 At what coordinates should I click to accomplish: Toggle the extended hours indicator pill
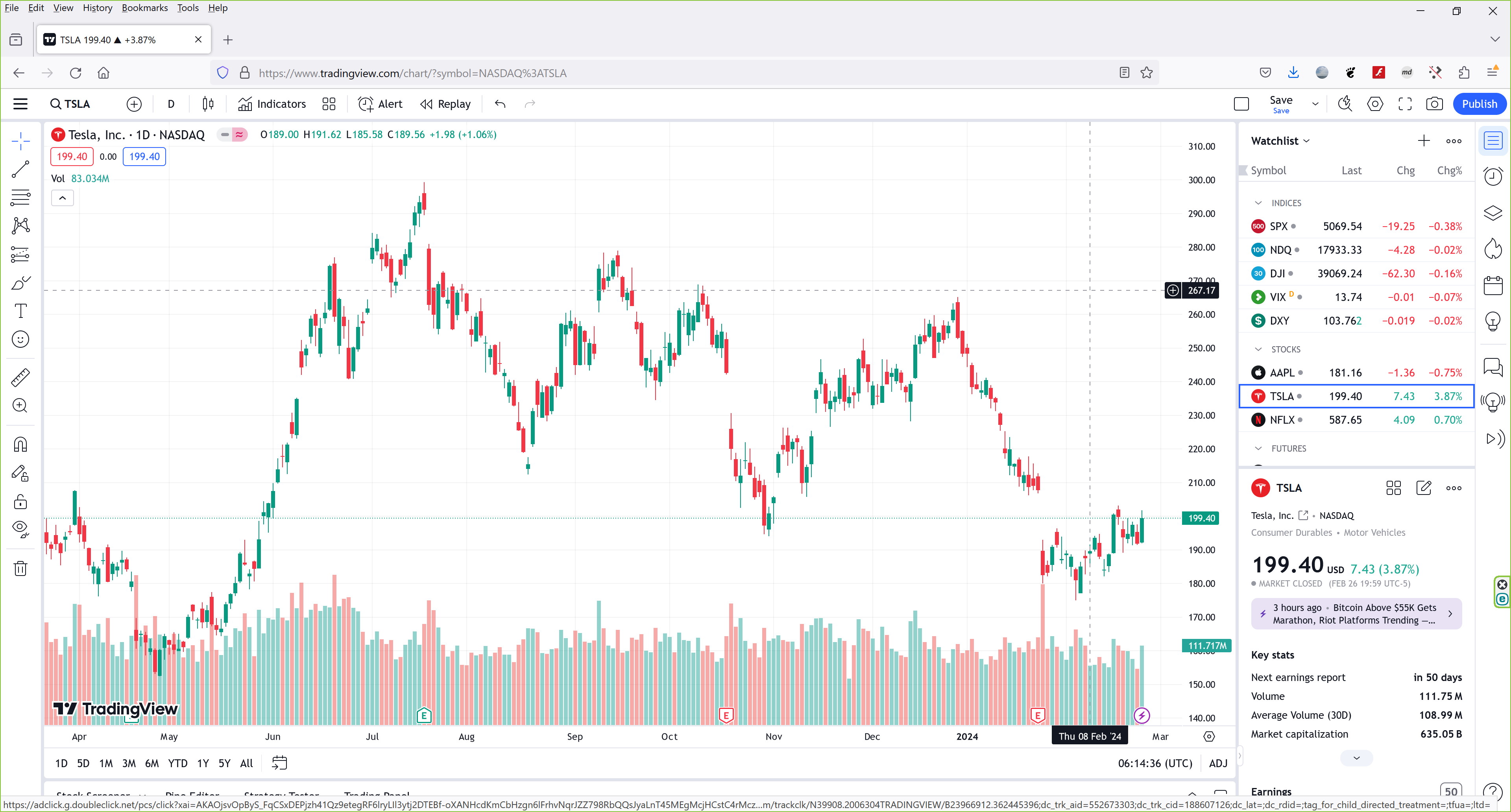[x=232, y=135]
